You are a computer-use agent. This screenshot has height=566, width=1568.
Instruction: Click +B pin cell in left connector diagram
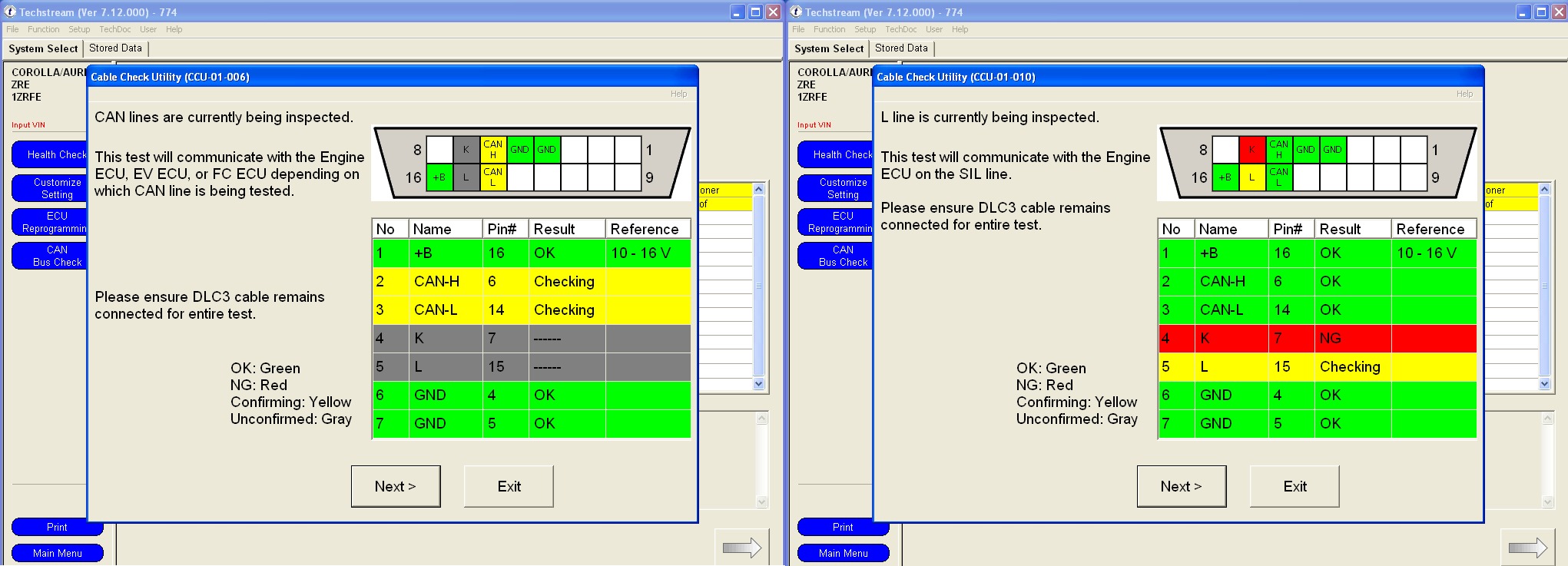point(439,177)
